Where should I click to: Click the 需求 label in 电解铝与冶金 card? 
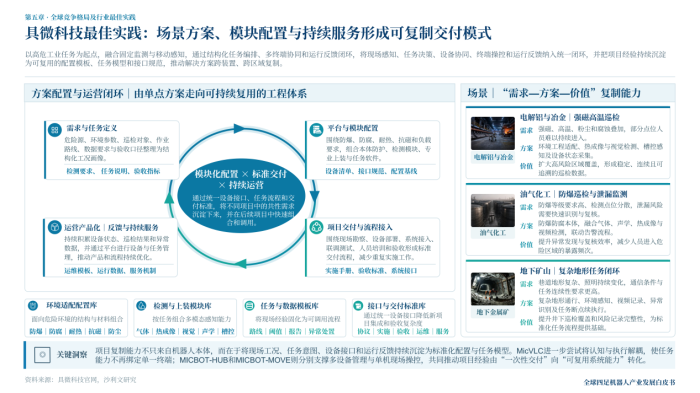526,130
